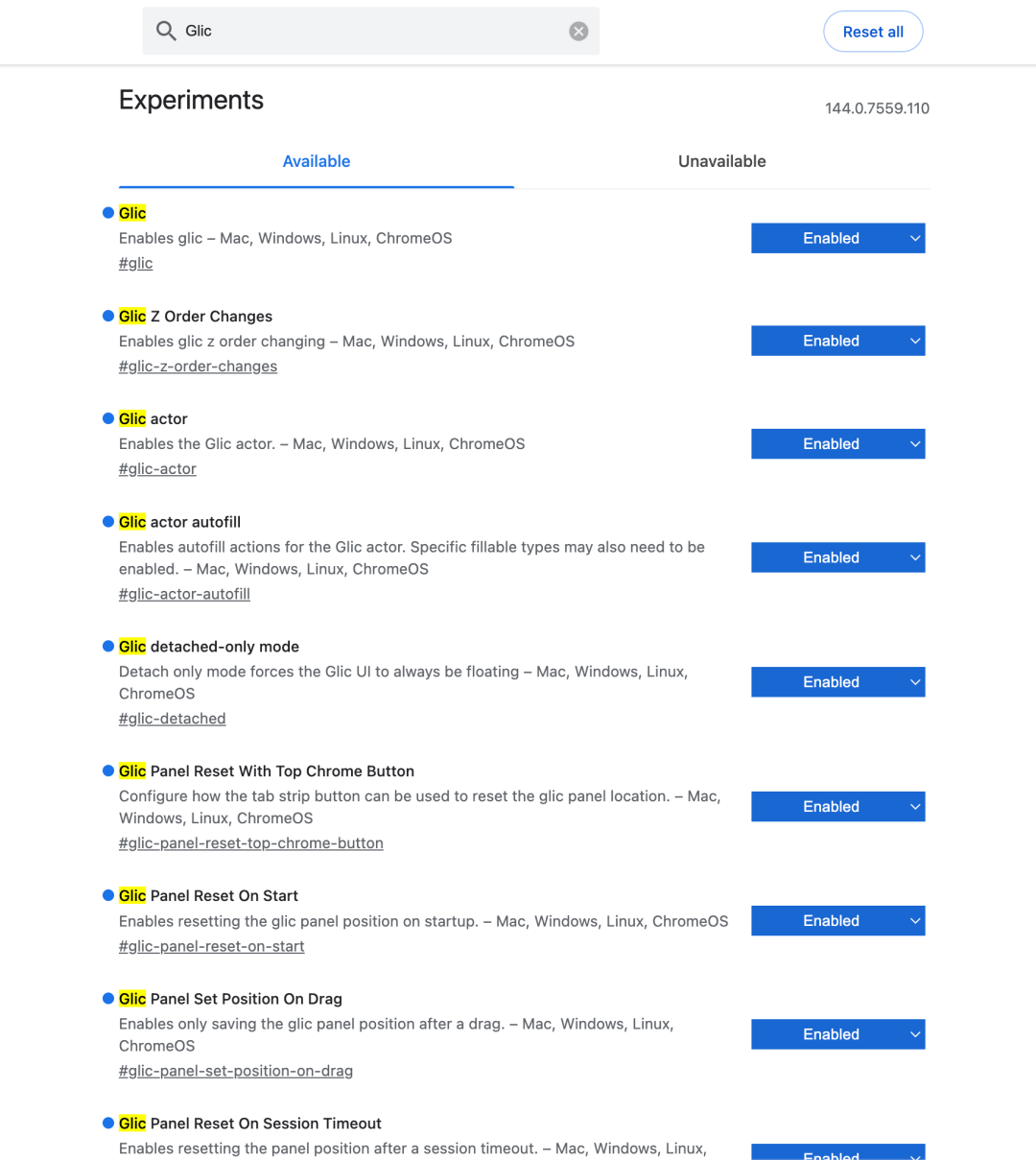The width and height of the screenshot is (1036, 1160).
Task: Follow the #glic-z-order-changes link
Action: [x=198, y=366]
